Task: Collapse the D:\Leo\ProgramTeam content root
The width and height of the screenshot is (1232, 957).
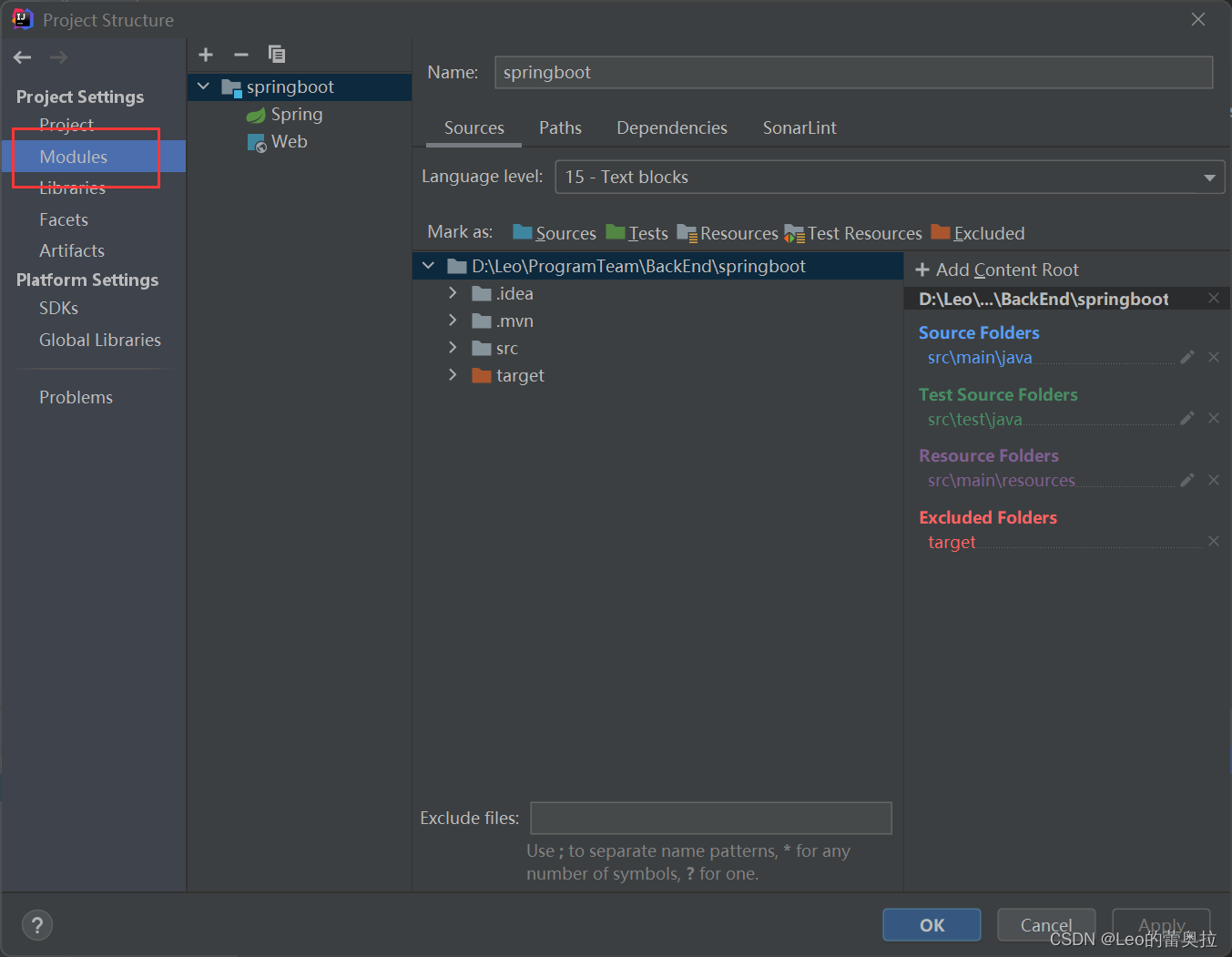Action: click(x=429, y=266)
